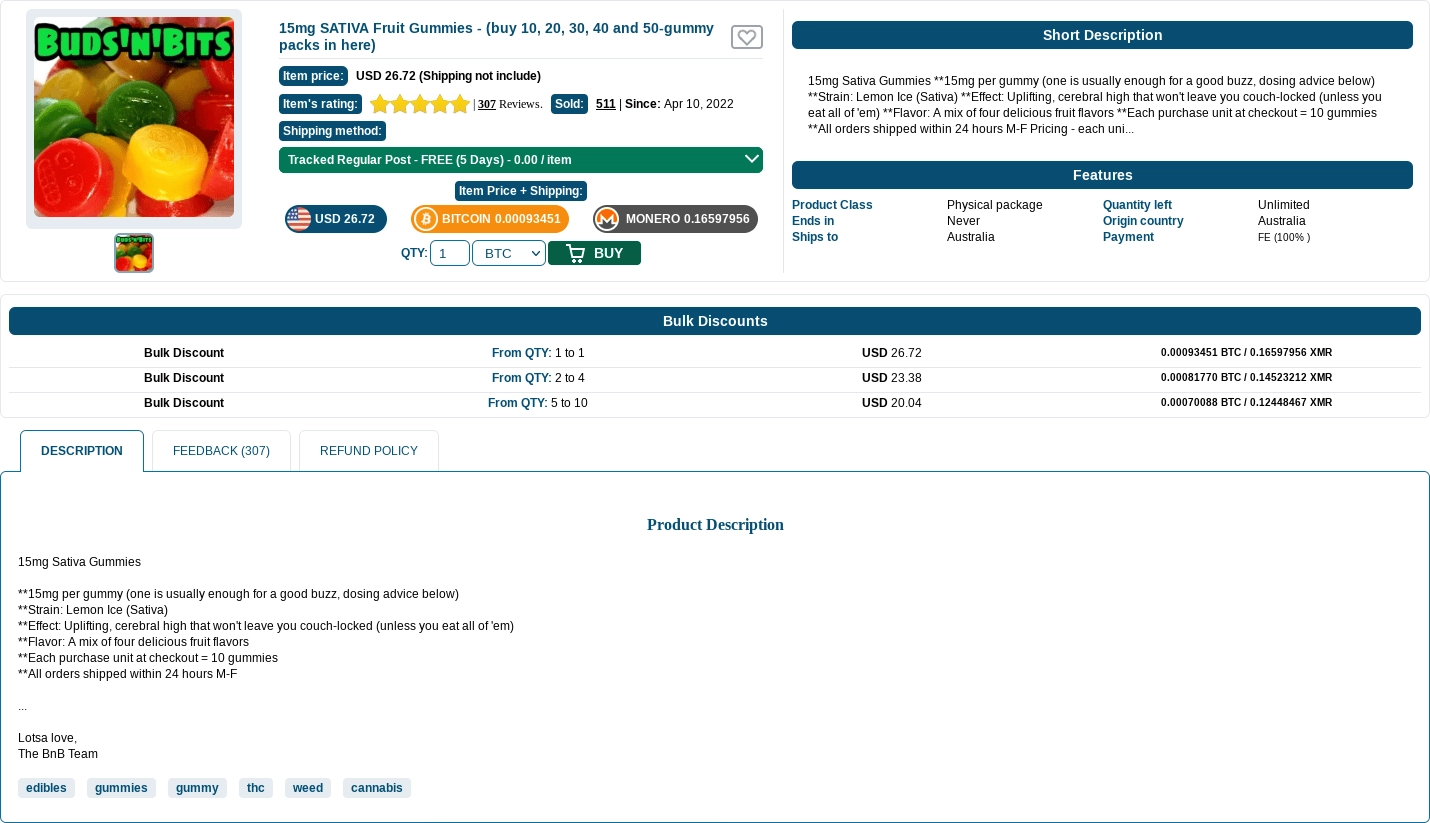1430x823 pixels.
Task: Open the 307 Reviews link
Action: 487,104
